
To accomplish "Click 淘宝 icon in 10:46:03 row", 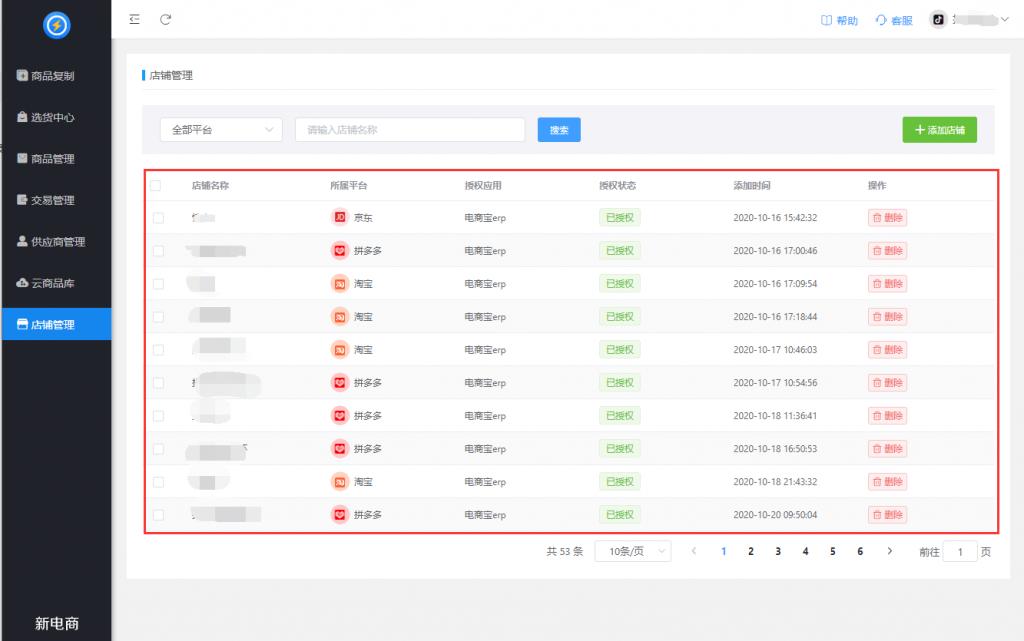I will tap(340, 350).
